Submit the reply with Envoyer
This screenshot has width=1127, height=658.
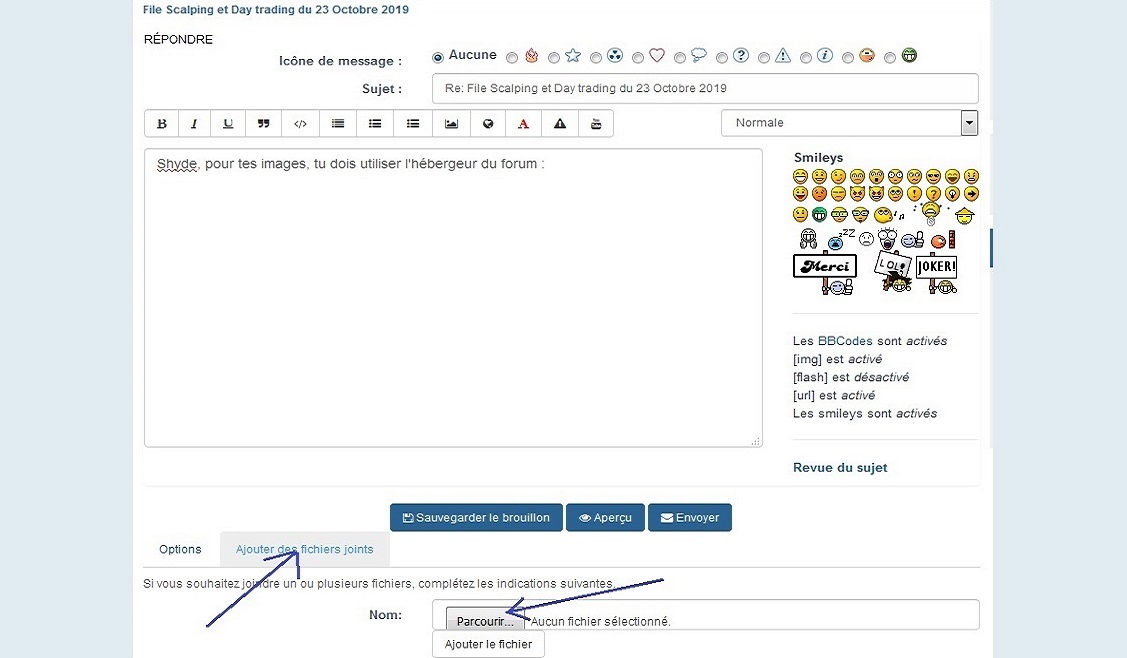click(x=690, y=518)
